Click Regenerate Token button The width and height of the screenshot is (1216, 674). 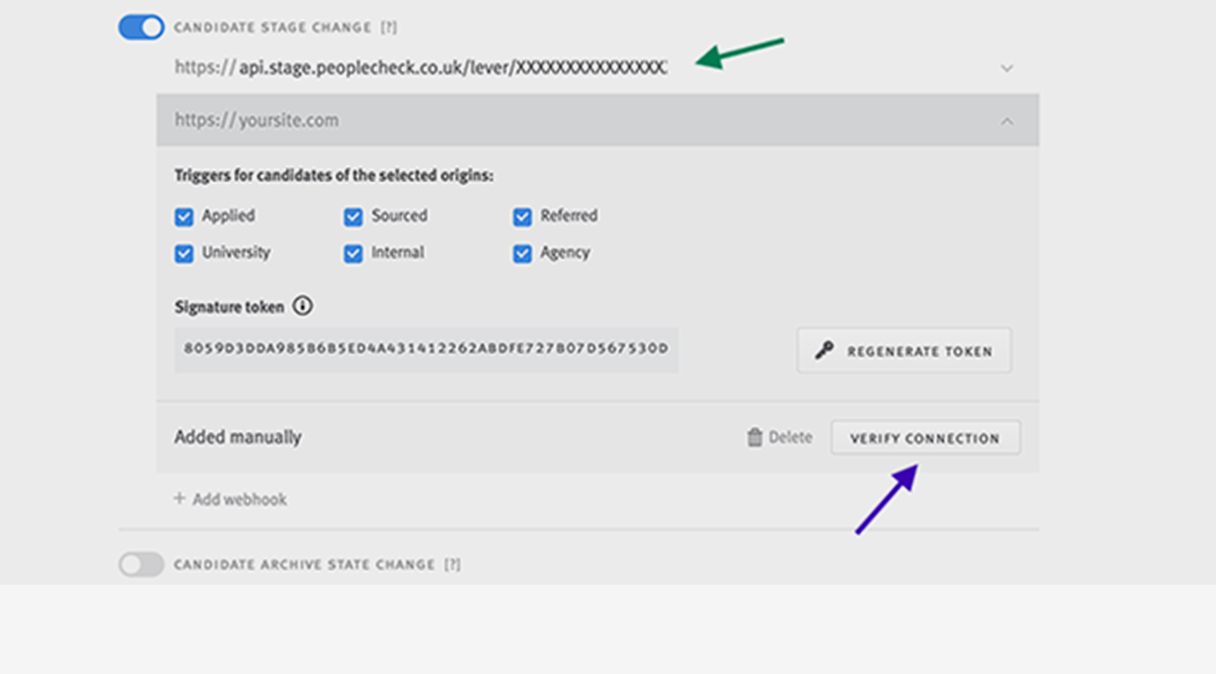tap(904, 351)
